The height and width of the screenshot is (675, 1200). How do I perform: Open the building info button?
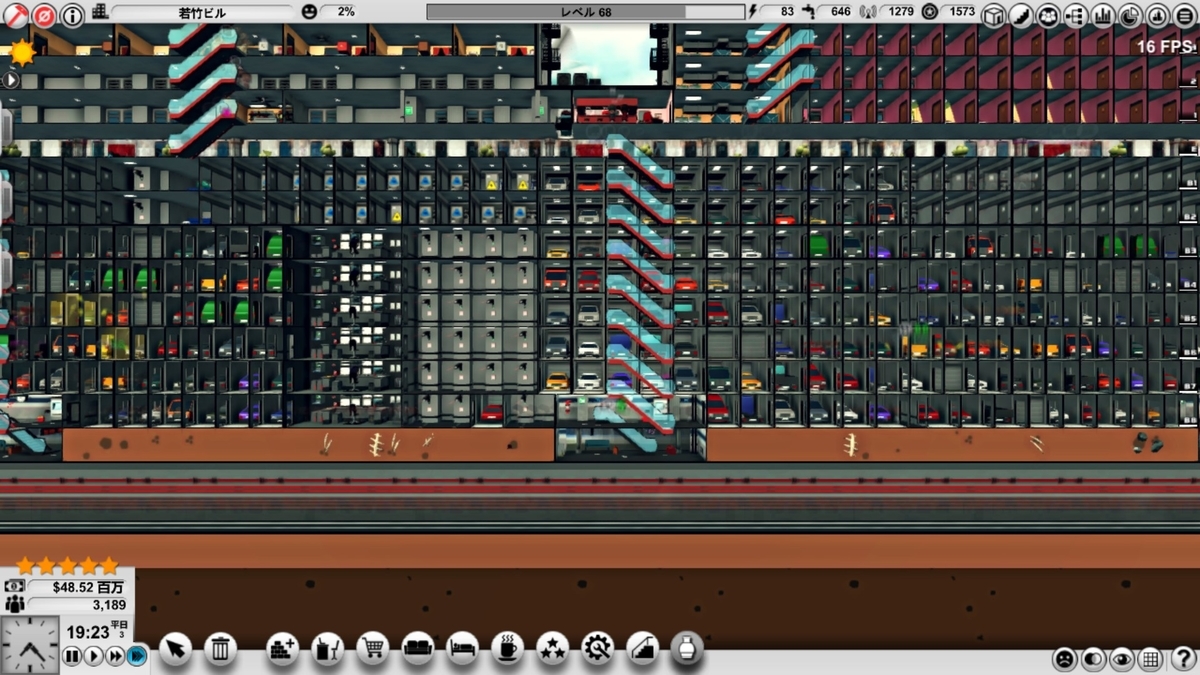pos(73,15)
